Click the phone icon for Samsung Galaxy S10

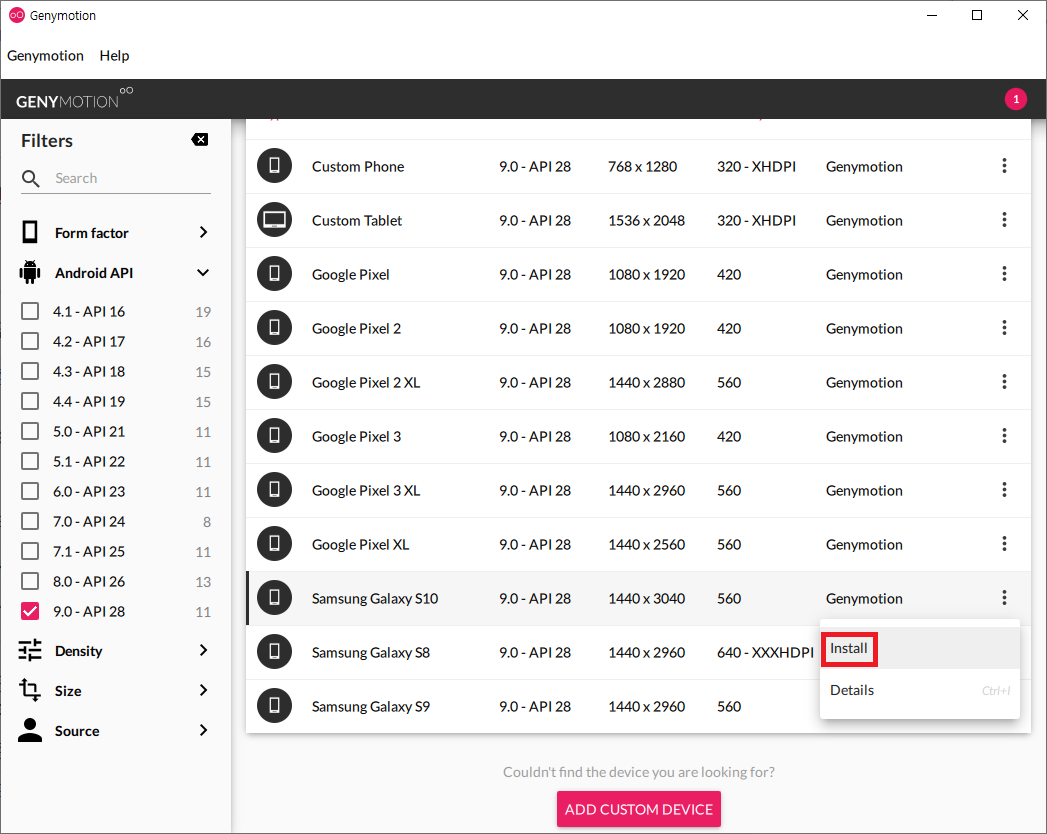[274, 598]
